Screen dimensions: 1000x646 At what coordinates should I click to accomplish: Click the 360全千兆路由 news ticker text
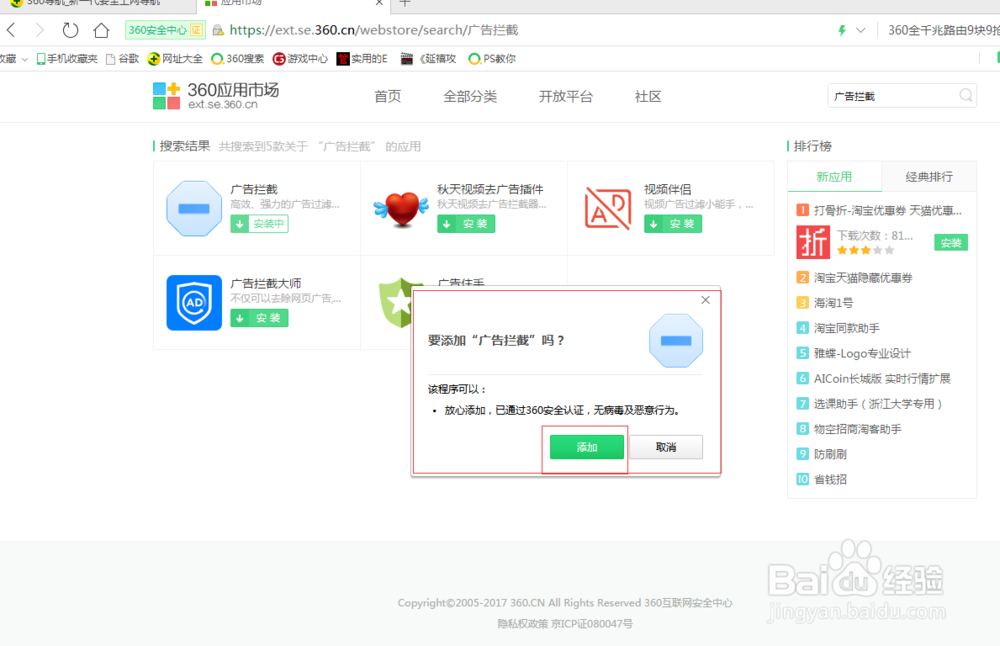click(944, 30)
